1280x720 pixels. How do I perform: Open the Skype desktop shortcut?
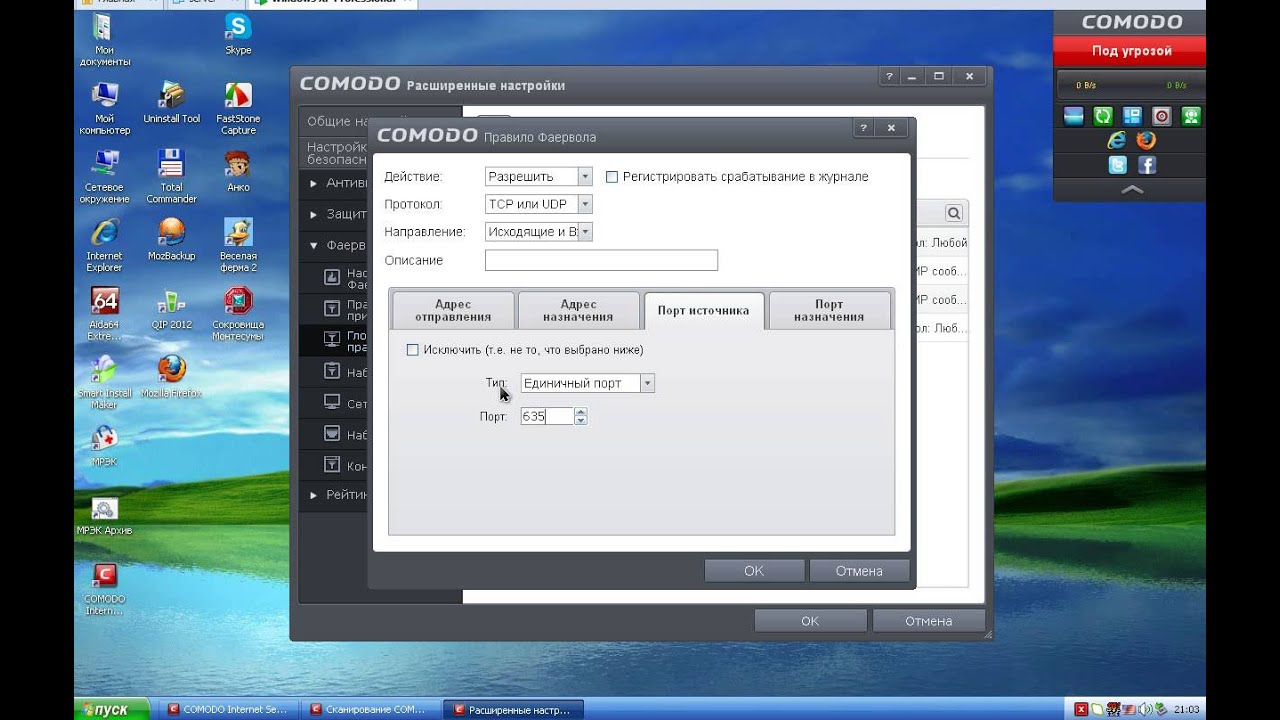(x=238, y=33)
